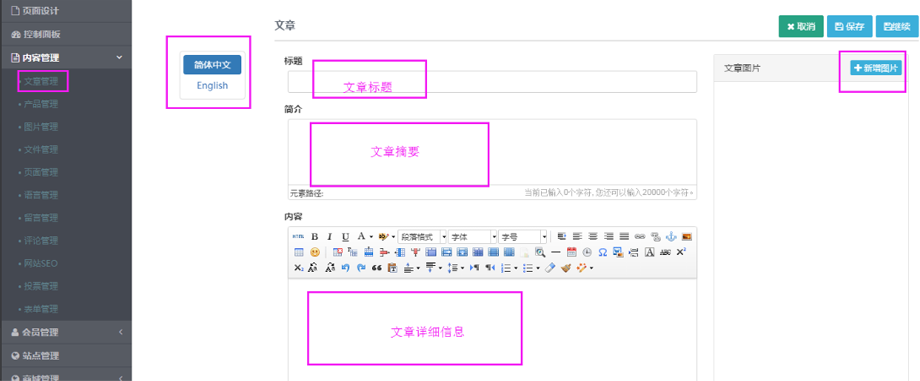Image resolution: width=920 pixels, height=381 pixels.
Task: Paste as plain text clipboard icon
Action: pyautogui.click(x=393, y=268)
